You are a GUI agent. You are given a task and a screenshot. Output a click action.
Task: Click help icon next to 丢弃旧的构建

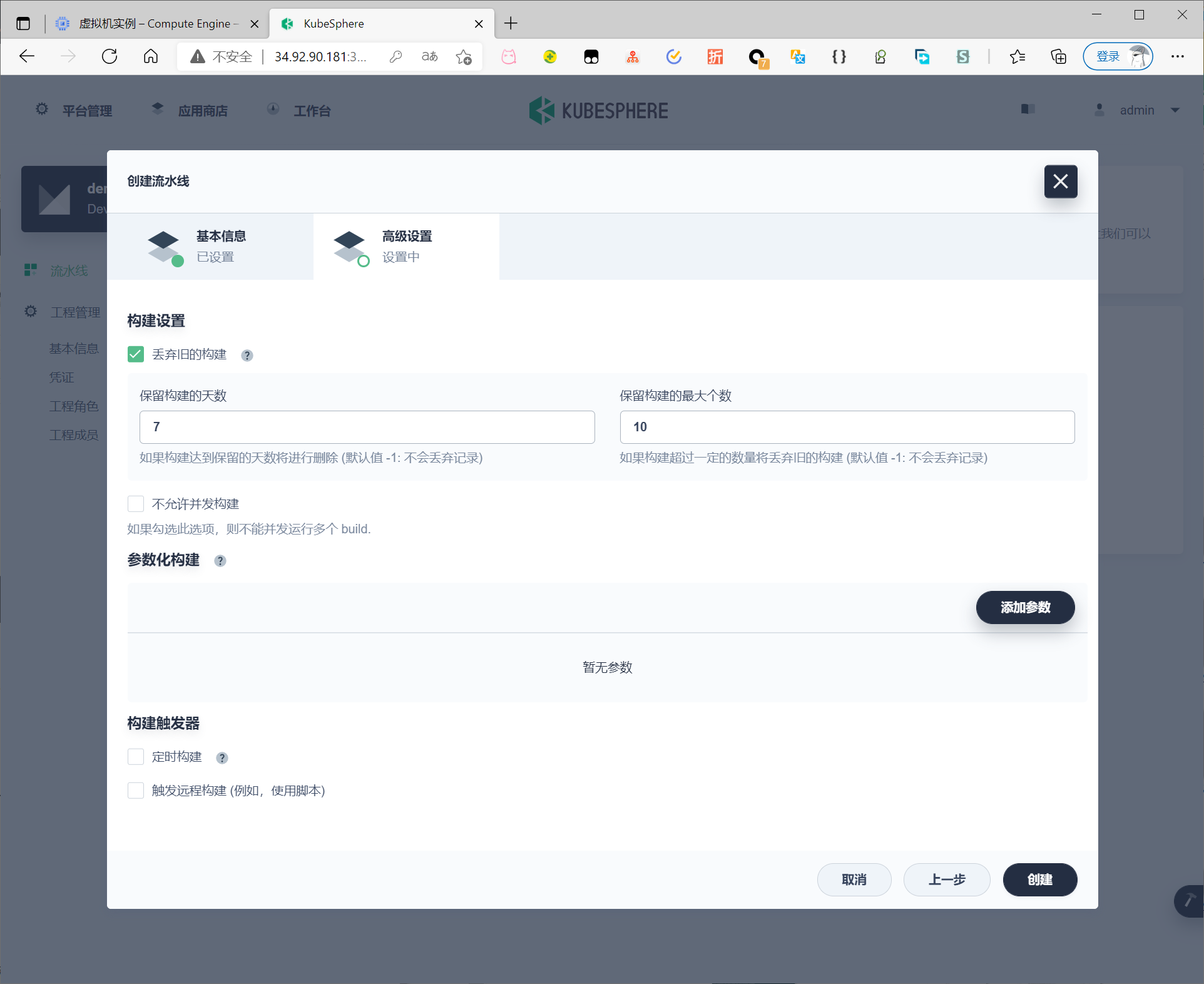pyautogui.click(x=247, y=356)
